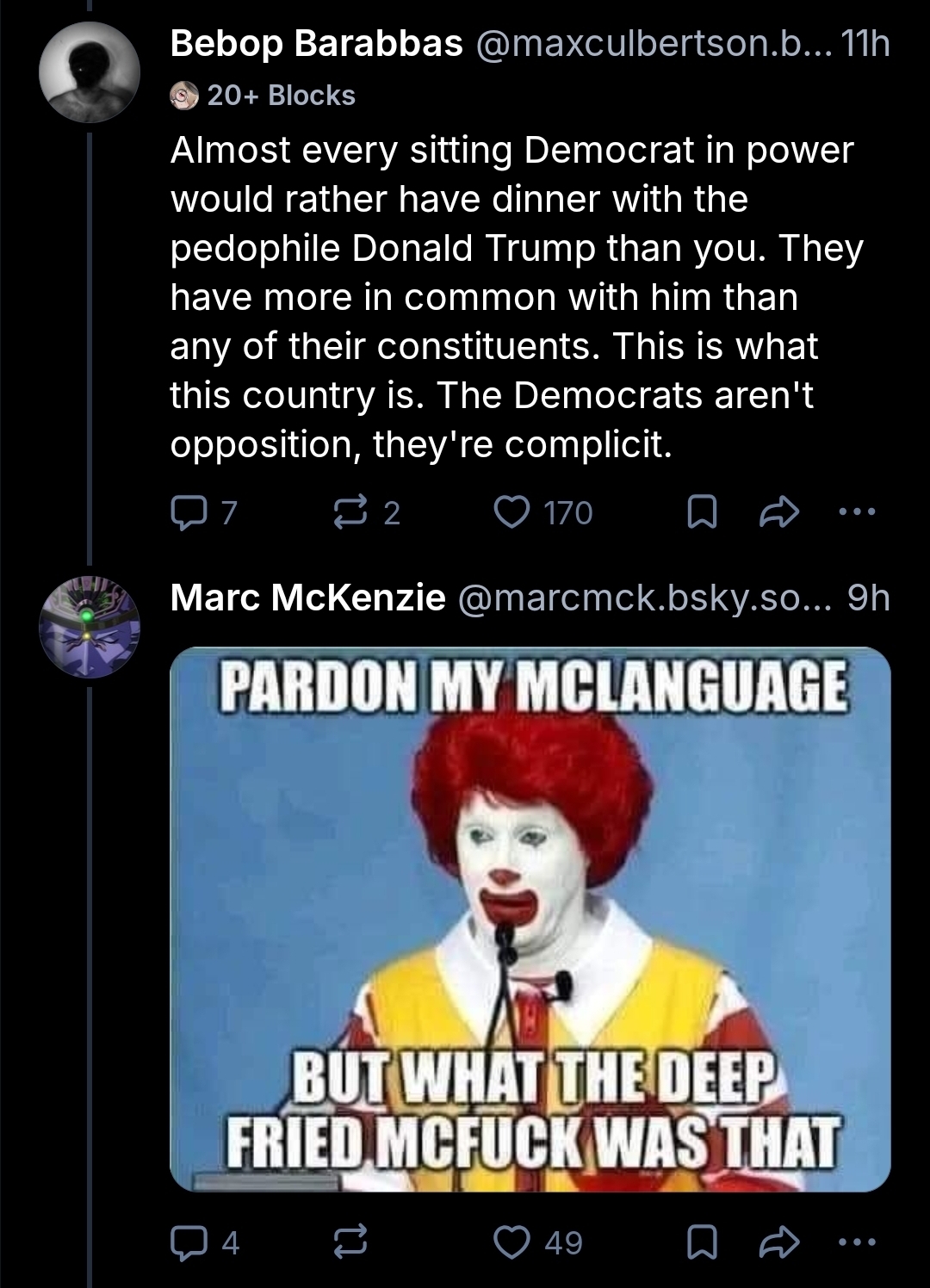Reply to Marc McKenzie's meme post
The width and height of the screenshot is (930, 1288).
point(185,1242)
